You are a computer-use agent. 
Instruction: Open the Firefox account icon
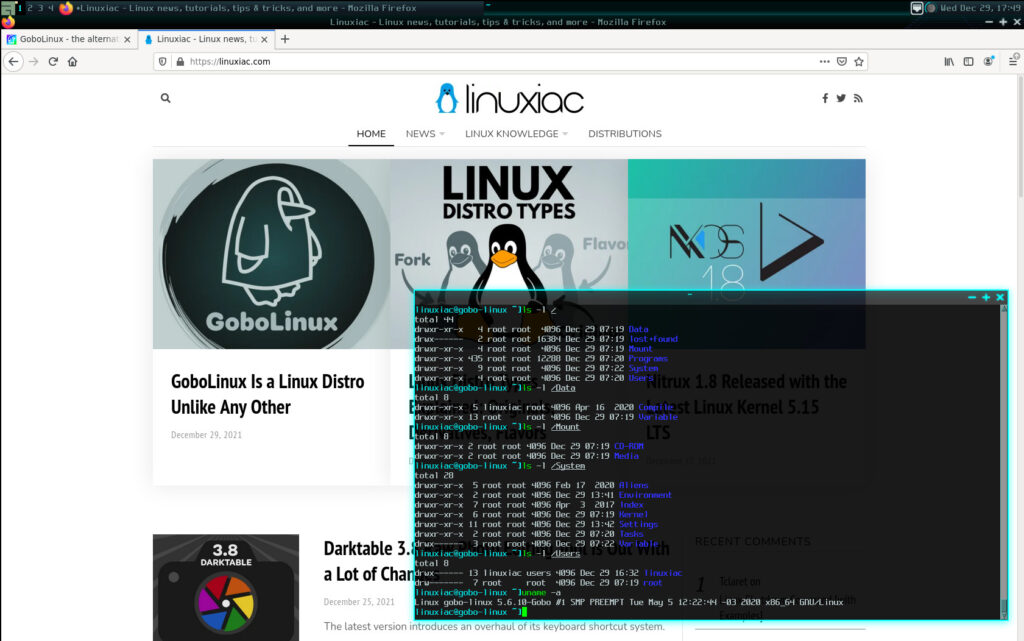[988, 61]
